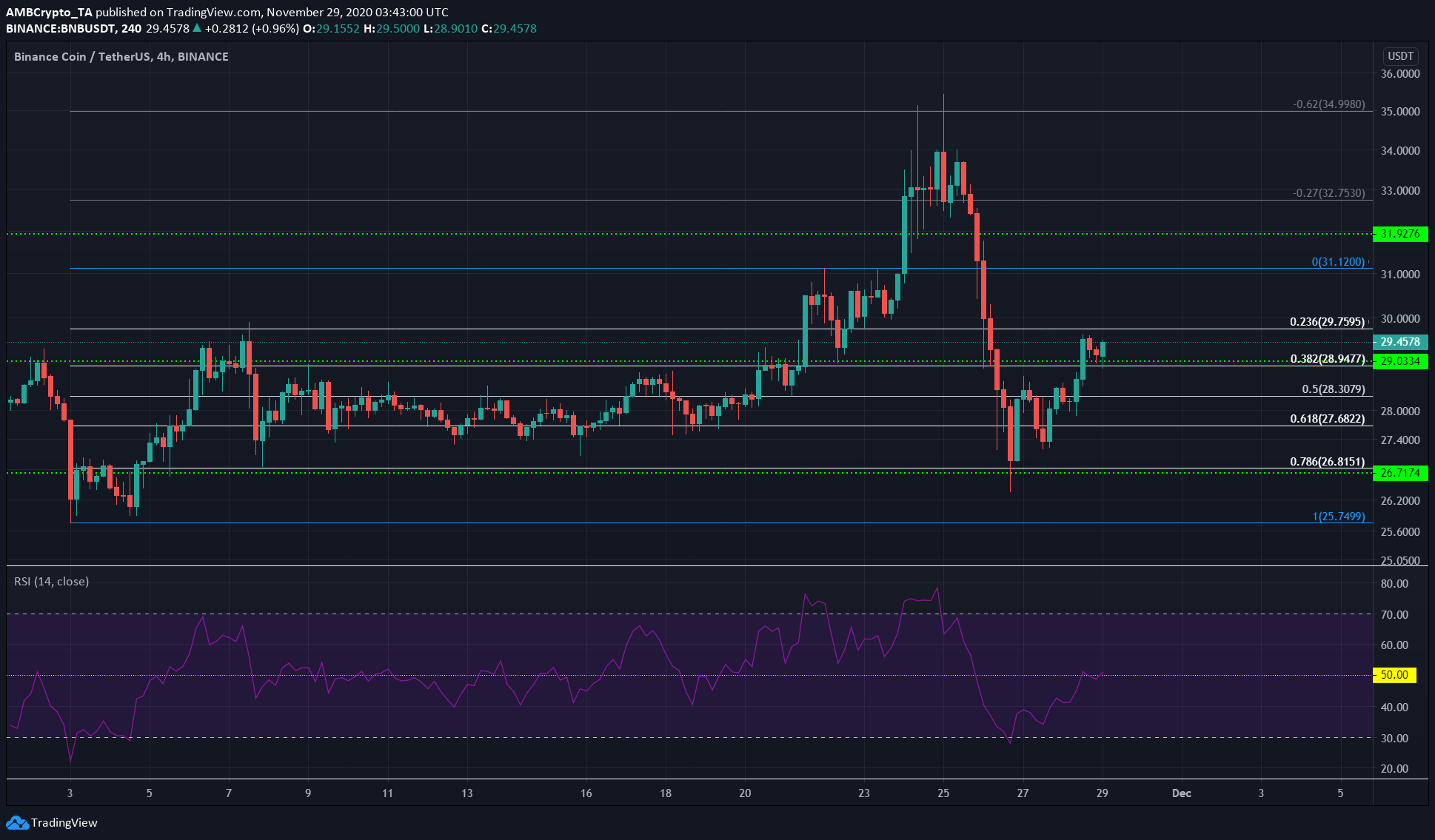
Task: Click the BINANCE:BNBUSDT, 240 symbol text in header
Action: (x=74, y=29)
